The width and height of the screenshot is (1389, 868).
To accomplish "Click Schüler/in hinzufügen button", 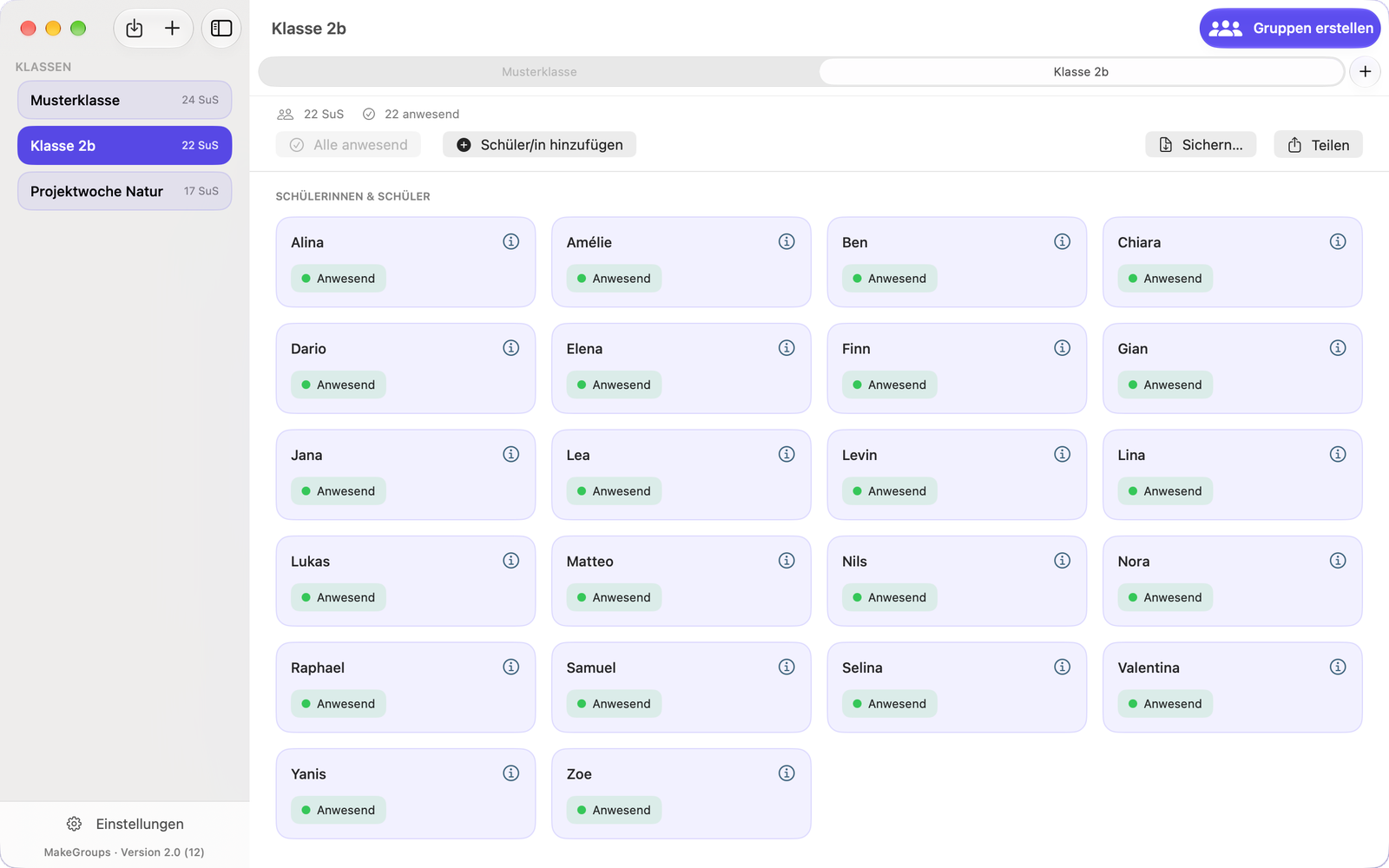I will coord(539,145).
